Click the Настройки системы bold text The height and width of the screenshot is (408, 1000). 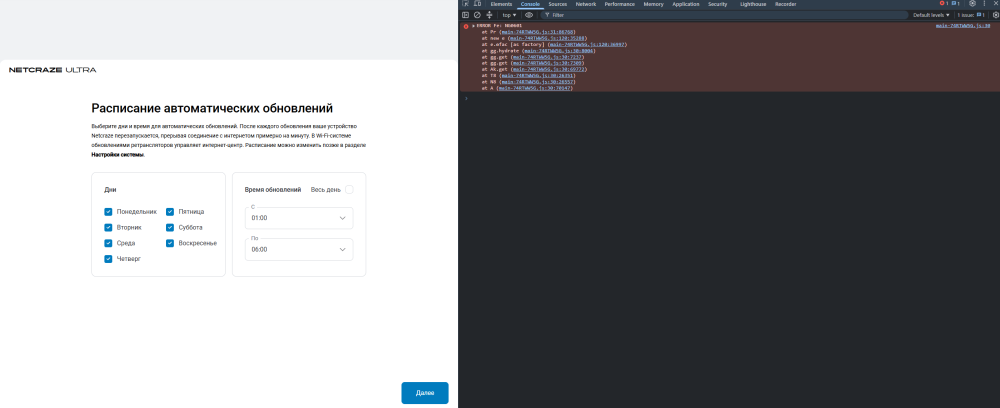click(117, 154)
